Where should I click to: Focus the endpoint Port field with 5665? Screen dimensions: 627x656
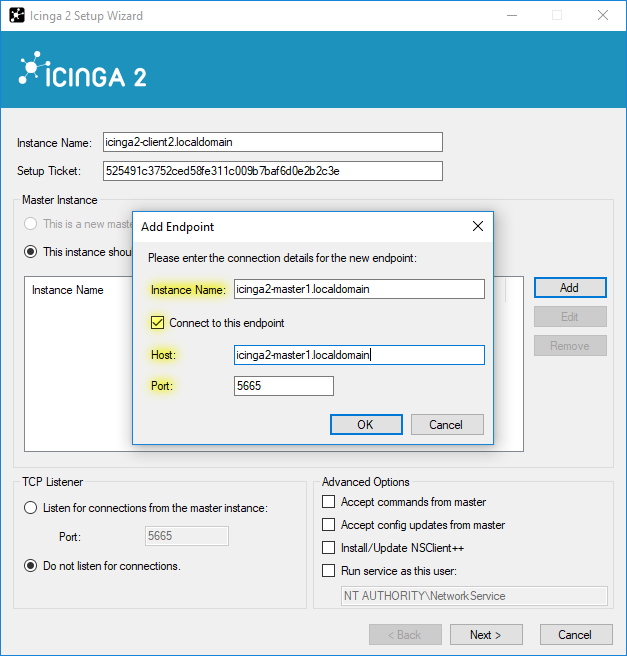pos(284,386)
